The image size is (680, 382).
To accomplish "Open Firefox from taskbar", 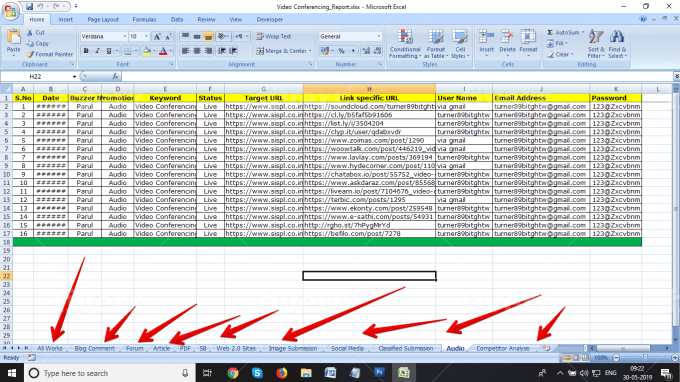I will pos(282,373).
